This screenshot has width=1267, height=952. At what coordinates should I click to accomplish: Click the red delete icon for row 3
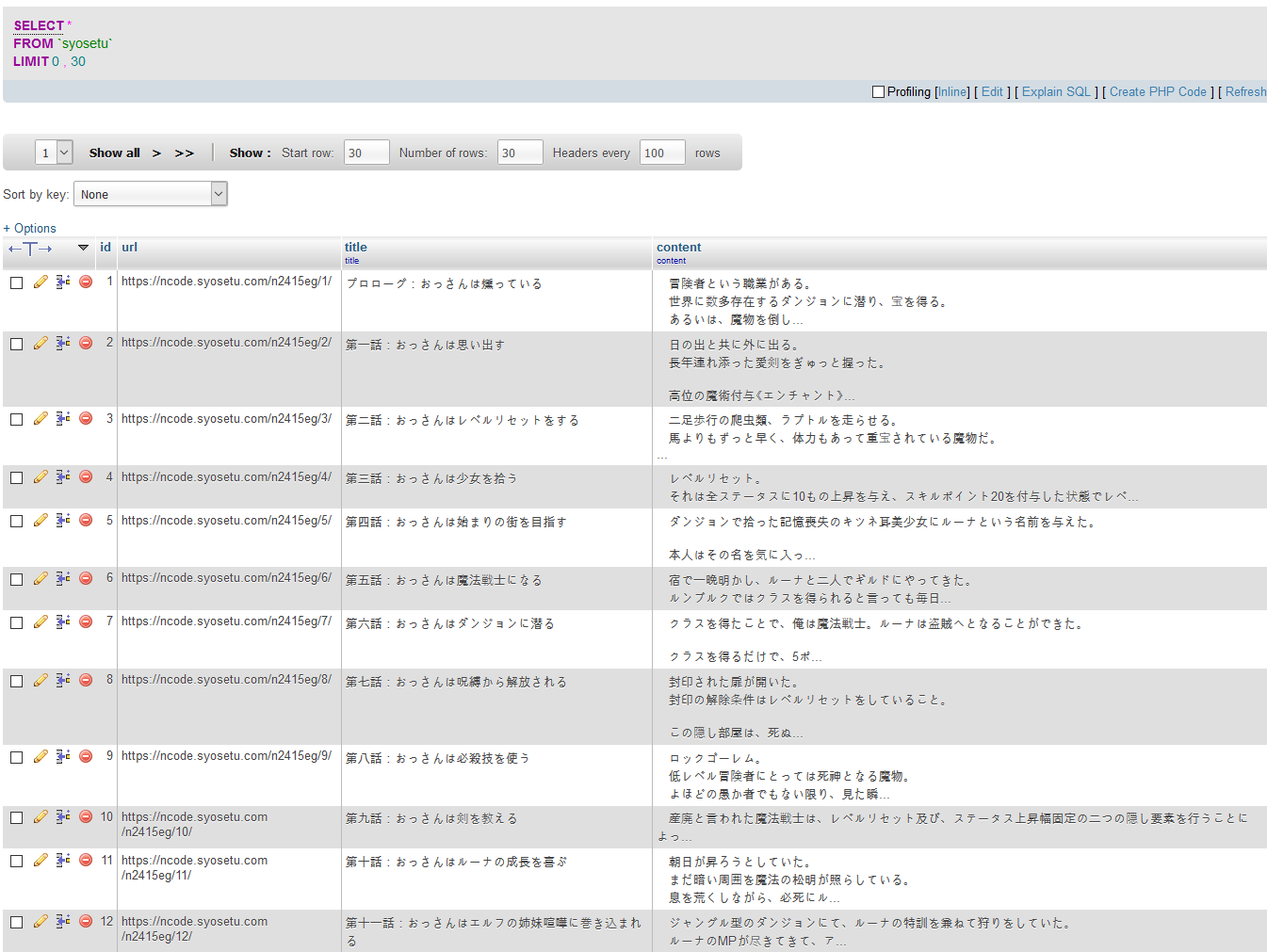tap(86, 419)
